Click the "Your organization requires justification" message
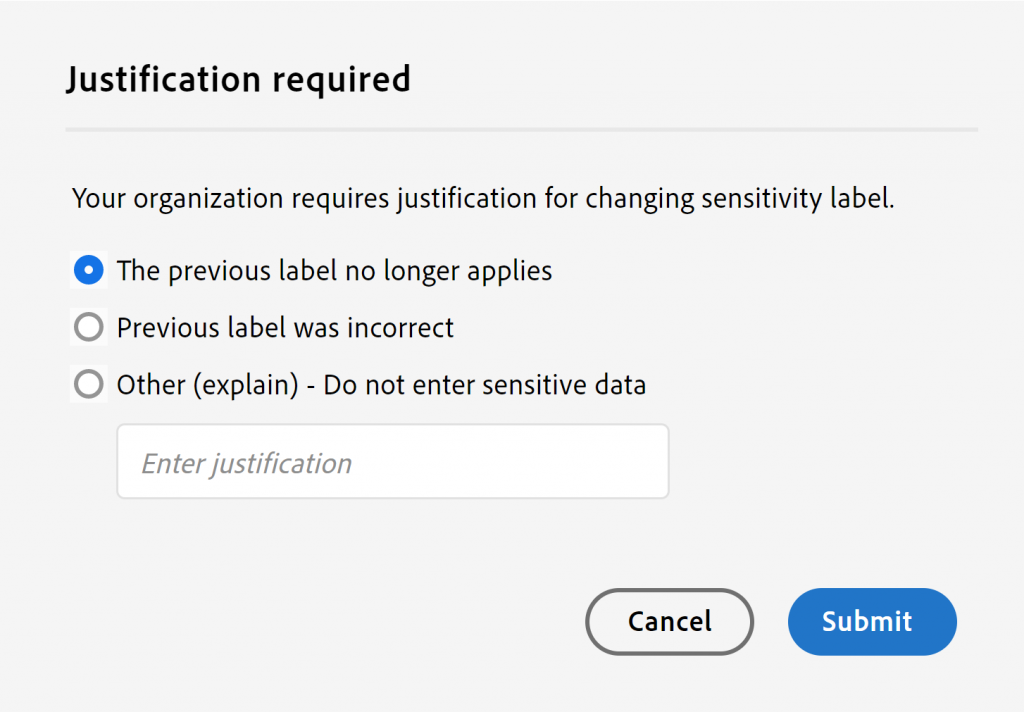This screenshot has width=1024, height=712. 482,198
